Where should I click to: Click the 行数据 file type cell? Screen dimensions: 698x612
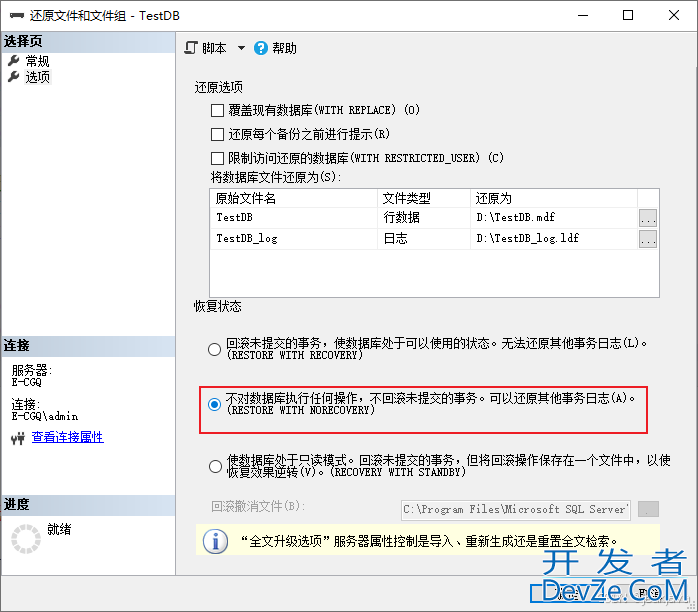[x=424, y=218]
